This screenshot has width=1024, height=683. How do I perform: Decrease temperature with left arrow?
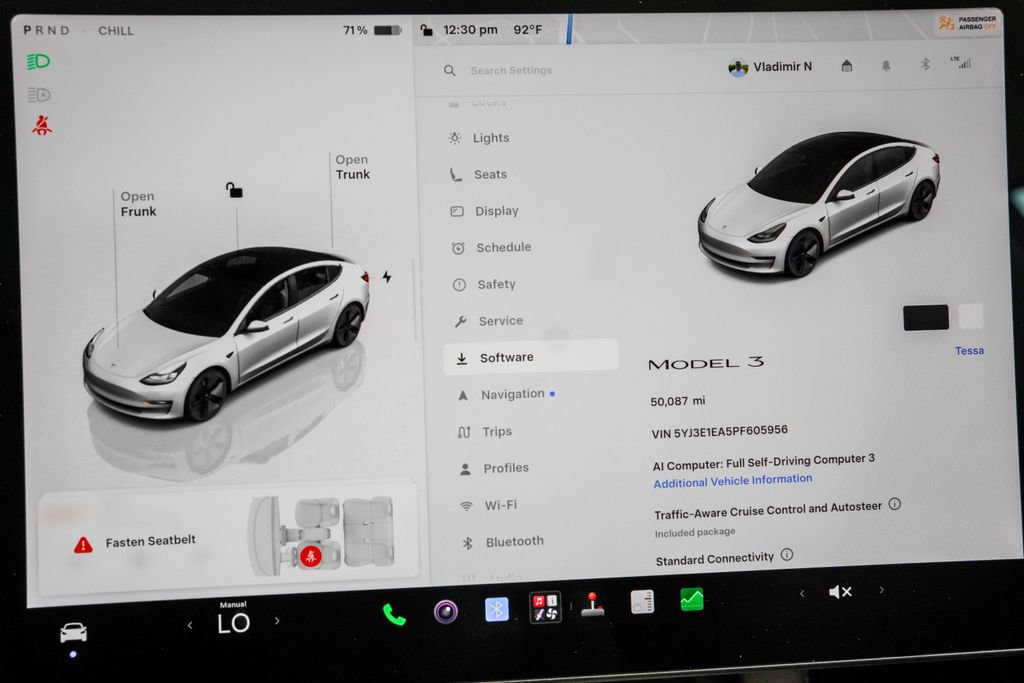coord(190,625)
